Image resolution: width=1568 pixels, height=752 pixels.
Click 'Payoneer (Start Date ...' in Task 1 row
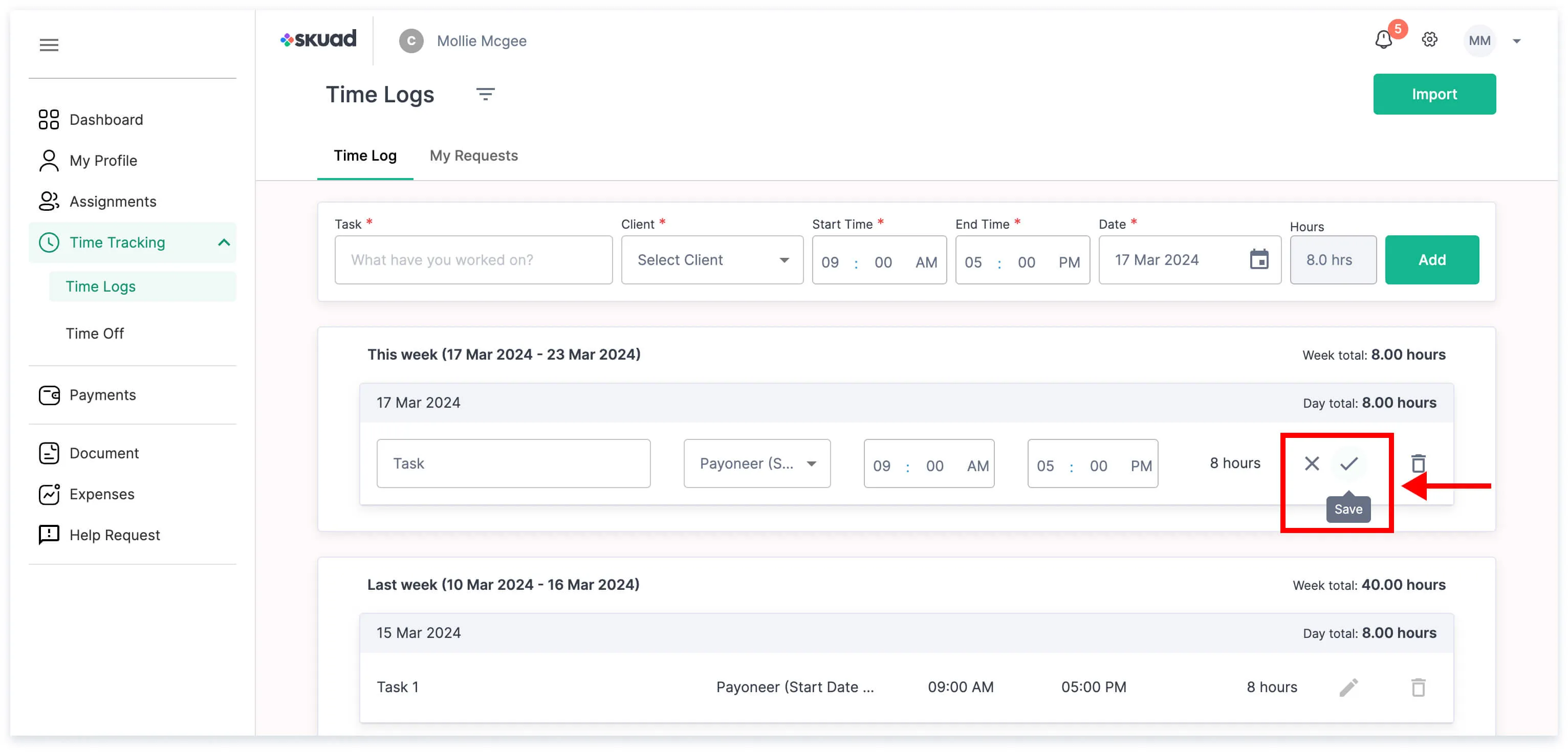pos(795,688)
